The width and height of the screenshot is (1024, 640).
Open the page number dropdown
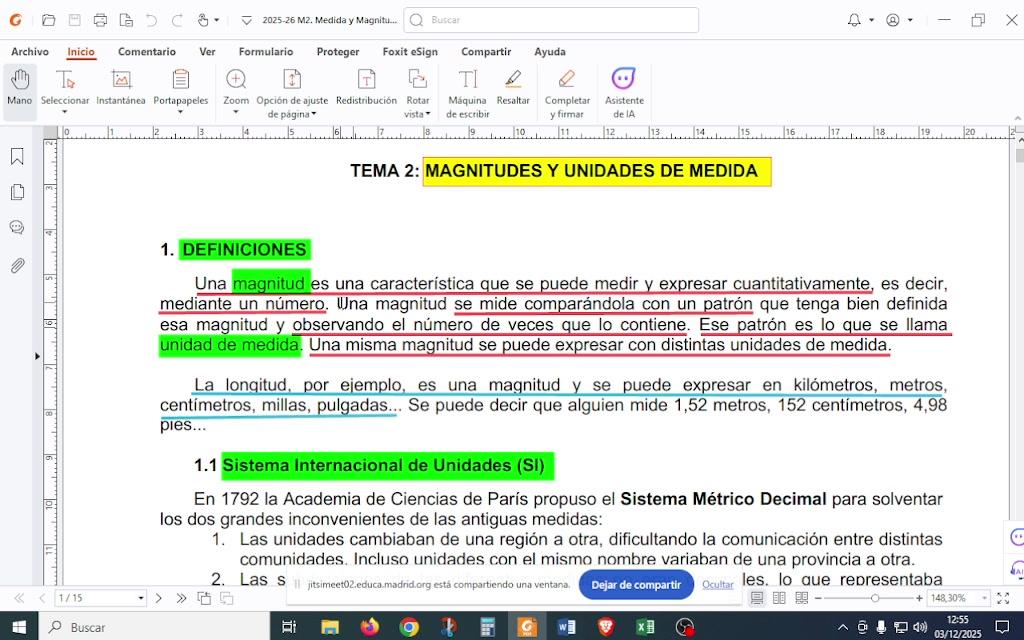(x=140, y=598)
